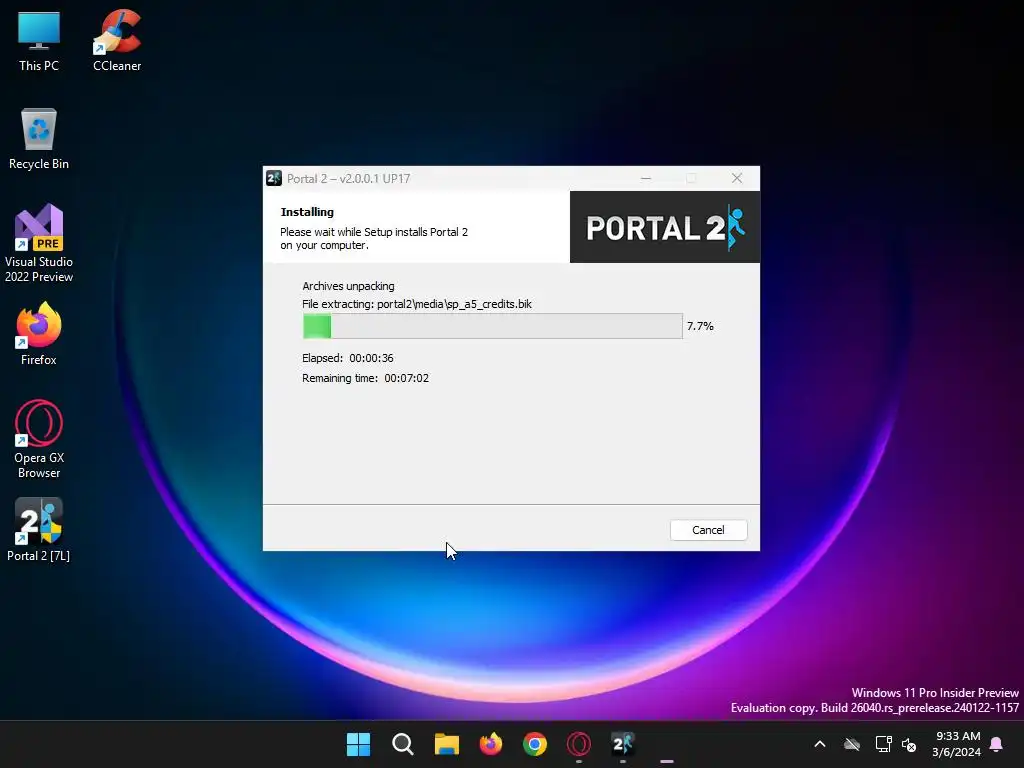The height and width of the screenshot is (768, 1024).
Task: Close the Portal 2 setup window
Action: pyautogui.click(x=737, y=178)
